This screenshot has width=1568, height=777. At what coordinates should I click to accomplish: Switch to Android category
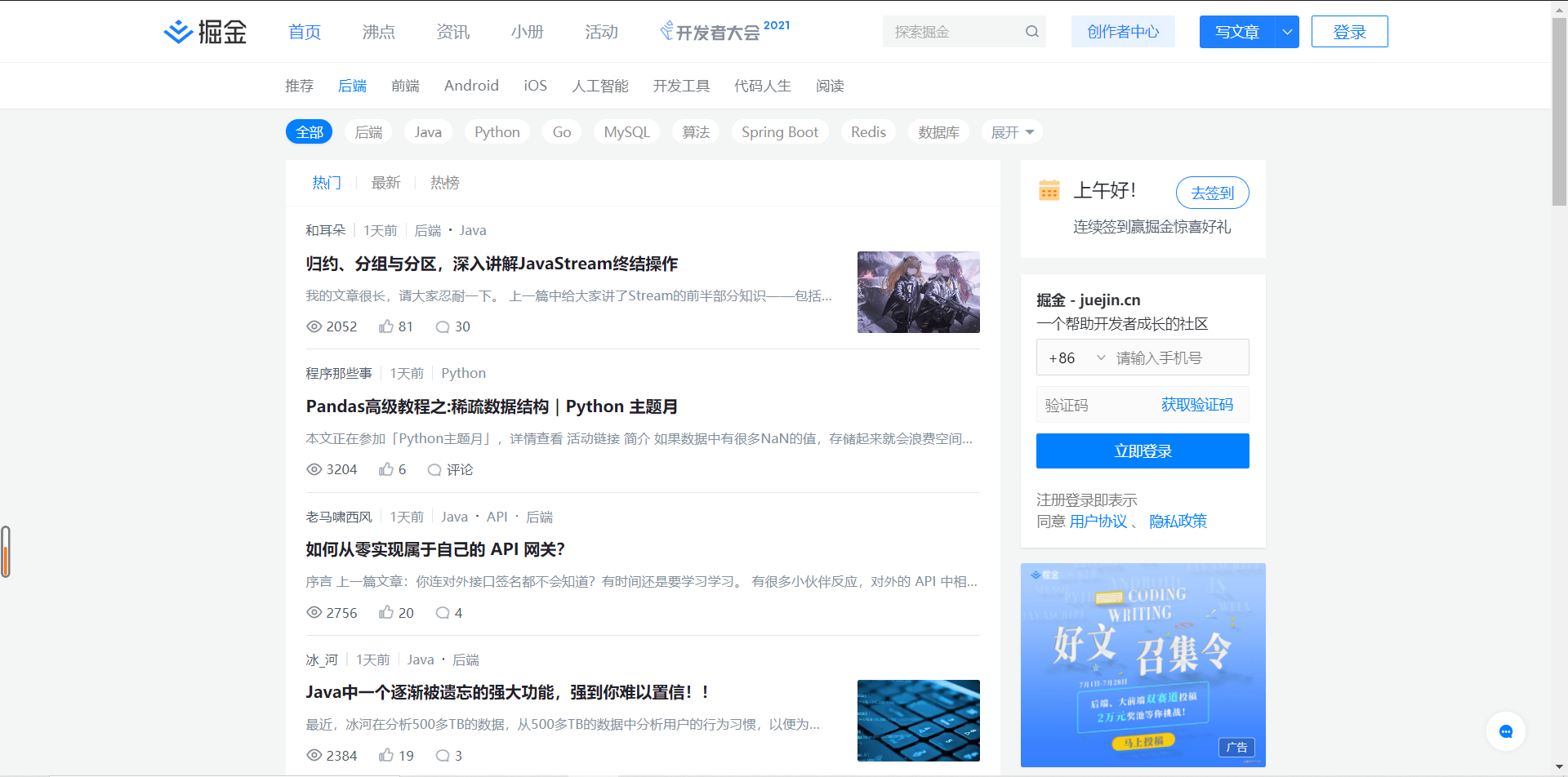click(471, 86)
